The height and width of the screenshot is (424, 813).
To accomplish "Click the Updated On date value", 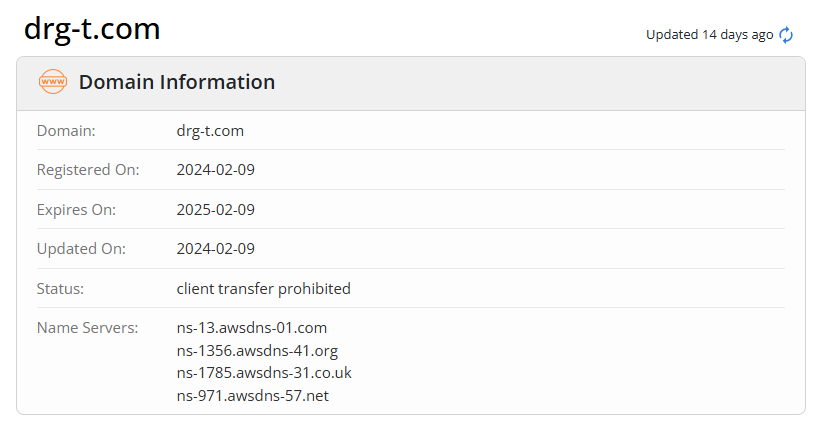I will [x=215, y=249].
